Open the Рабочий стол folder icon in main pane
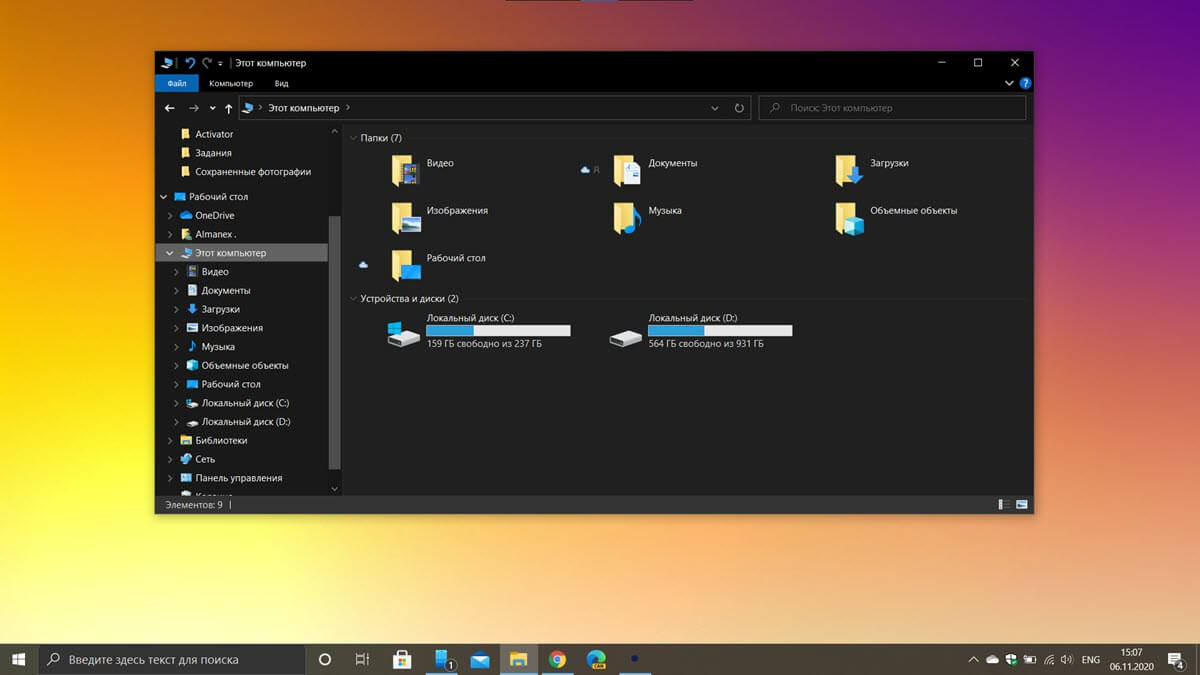1200x675 pixels. 405,265
